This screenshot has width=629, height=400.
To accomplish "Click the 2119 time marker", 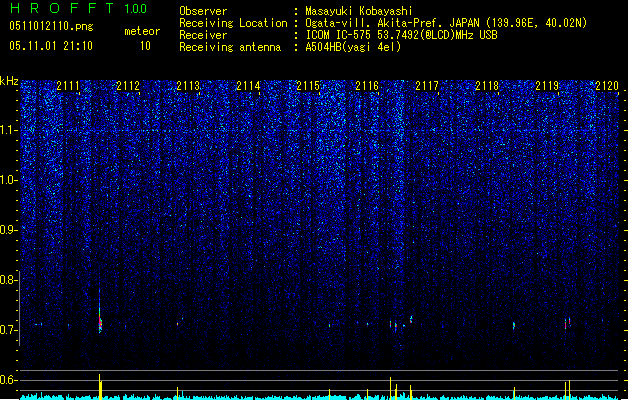I will tap(547, 86).
